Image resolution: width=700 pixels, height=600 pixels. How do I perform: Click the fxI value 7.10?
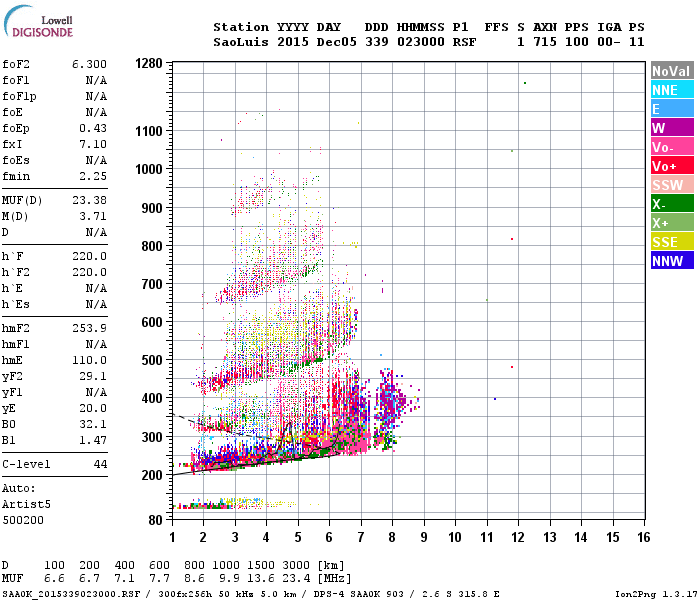93,144
